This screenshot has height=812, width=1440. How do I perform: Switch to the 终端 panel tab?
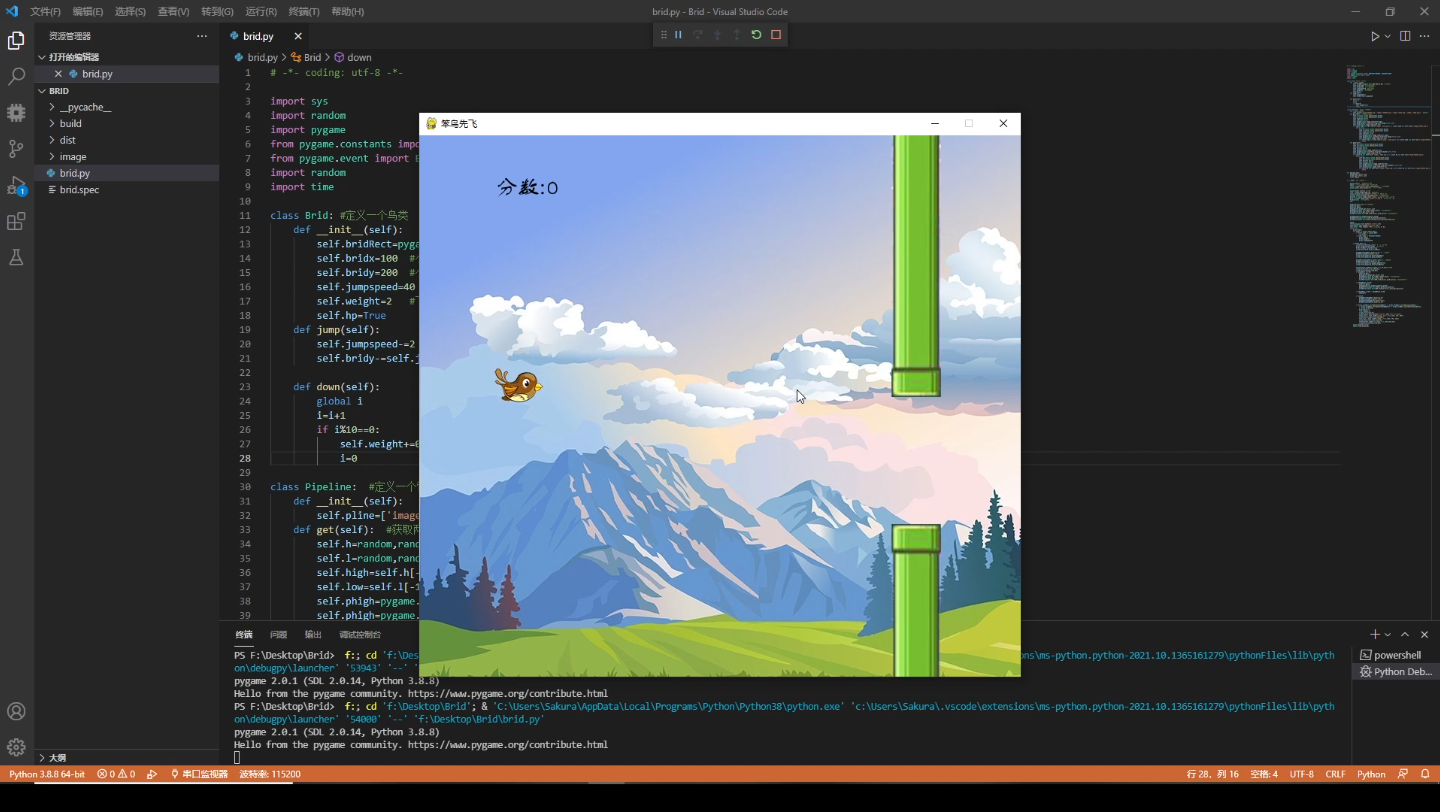tap(244, 635)
